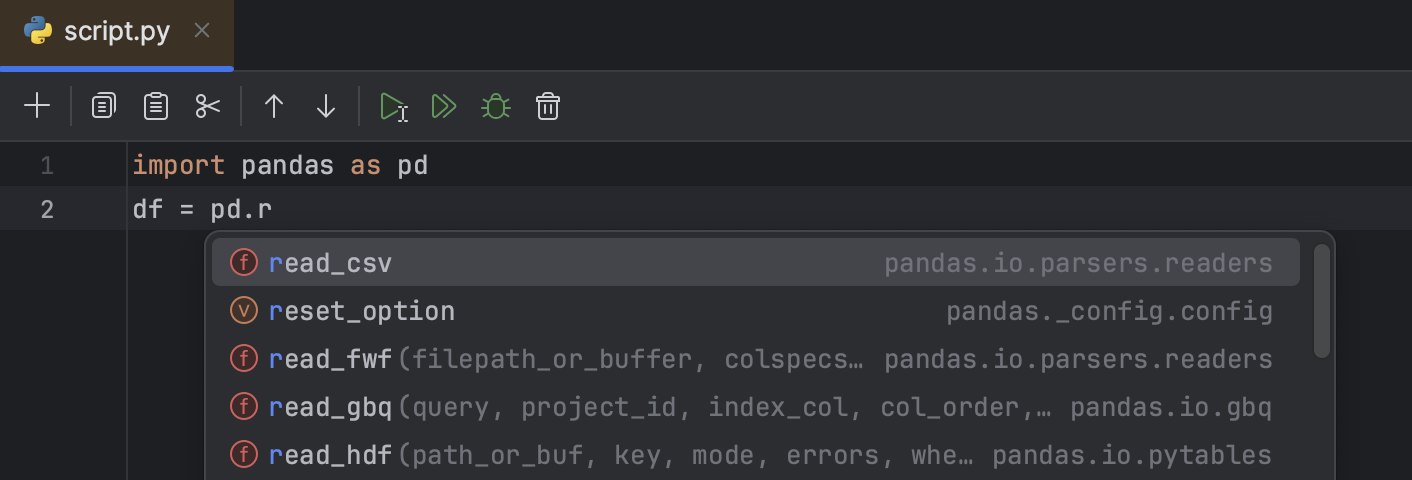The width and height of the screenshot is (1412, 480).
Task: Switch to the script.py tab
Action: click(116, 32)
